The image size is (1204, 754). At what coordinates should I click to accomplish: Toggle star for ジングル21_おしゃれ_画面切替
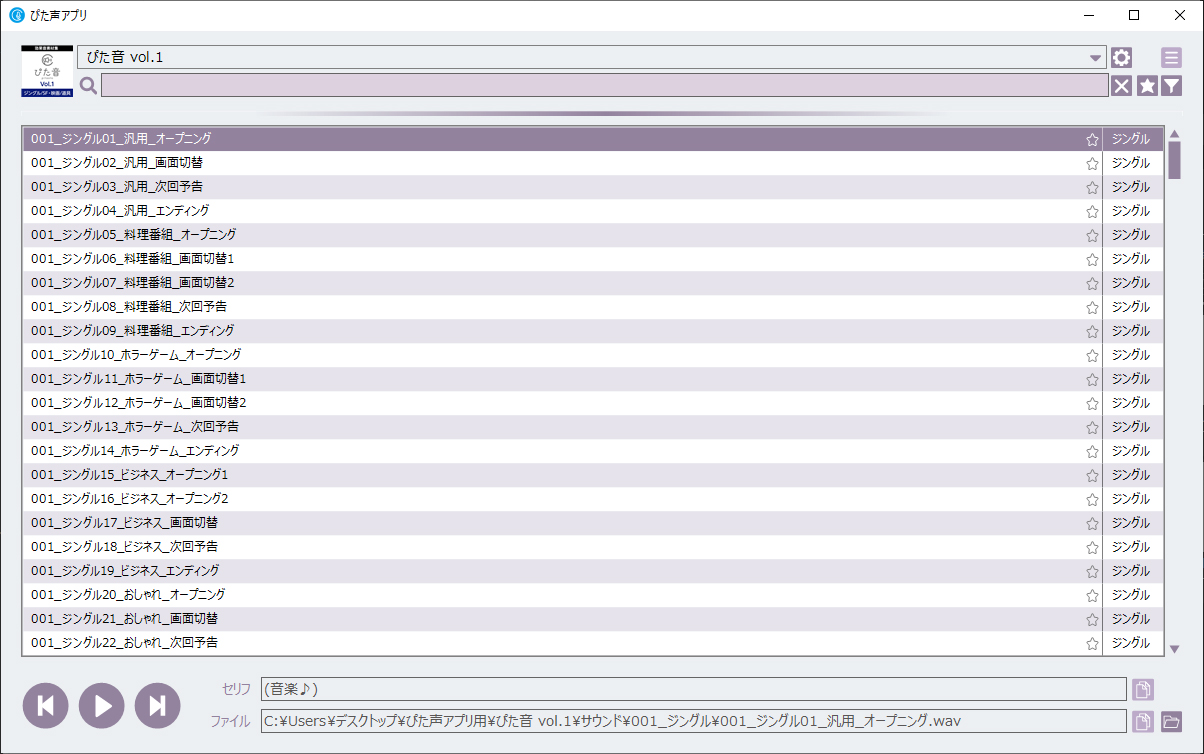(1092, 620)
